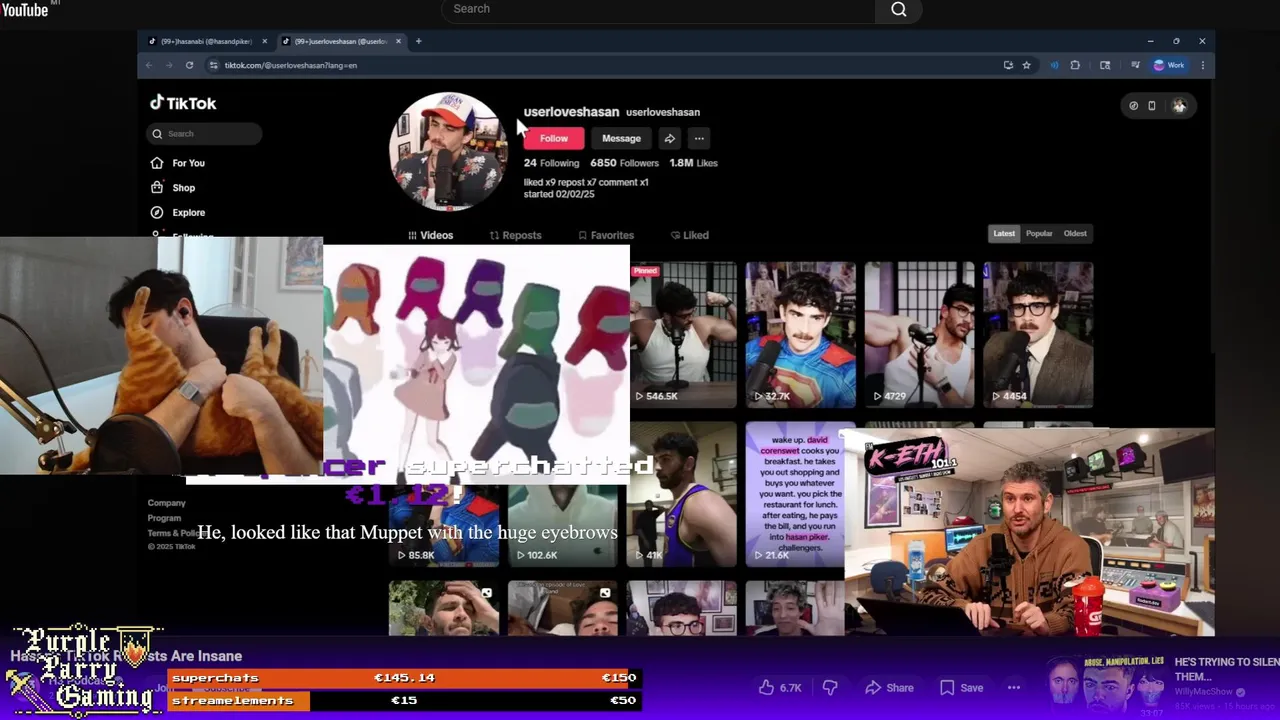Focus the TikTok sidebar Search box
1280x720 pixels.
tap(205, 133)
